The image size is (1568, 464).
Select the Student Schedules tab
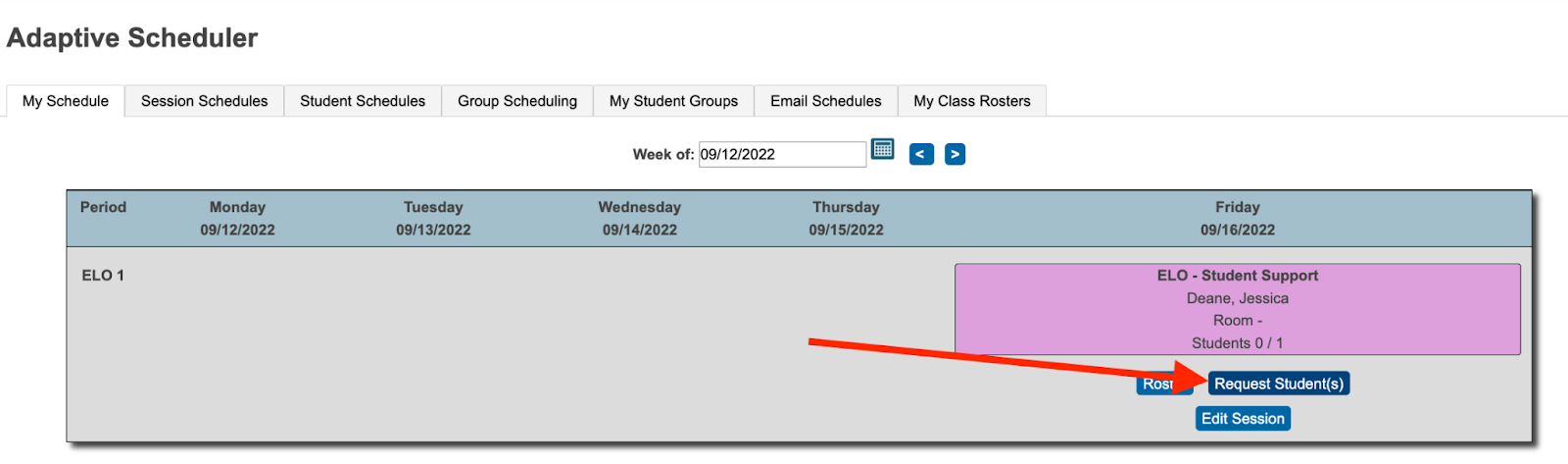coord(363,101)
